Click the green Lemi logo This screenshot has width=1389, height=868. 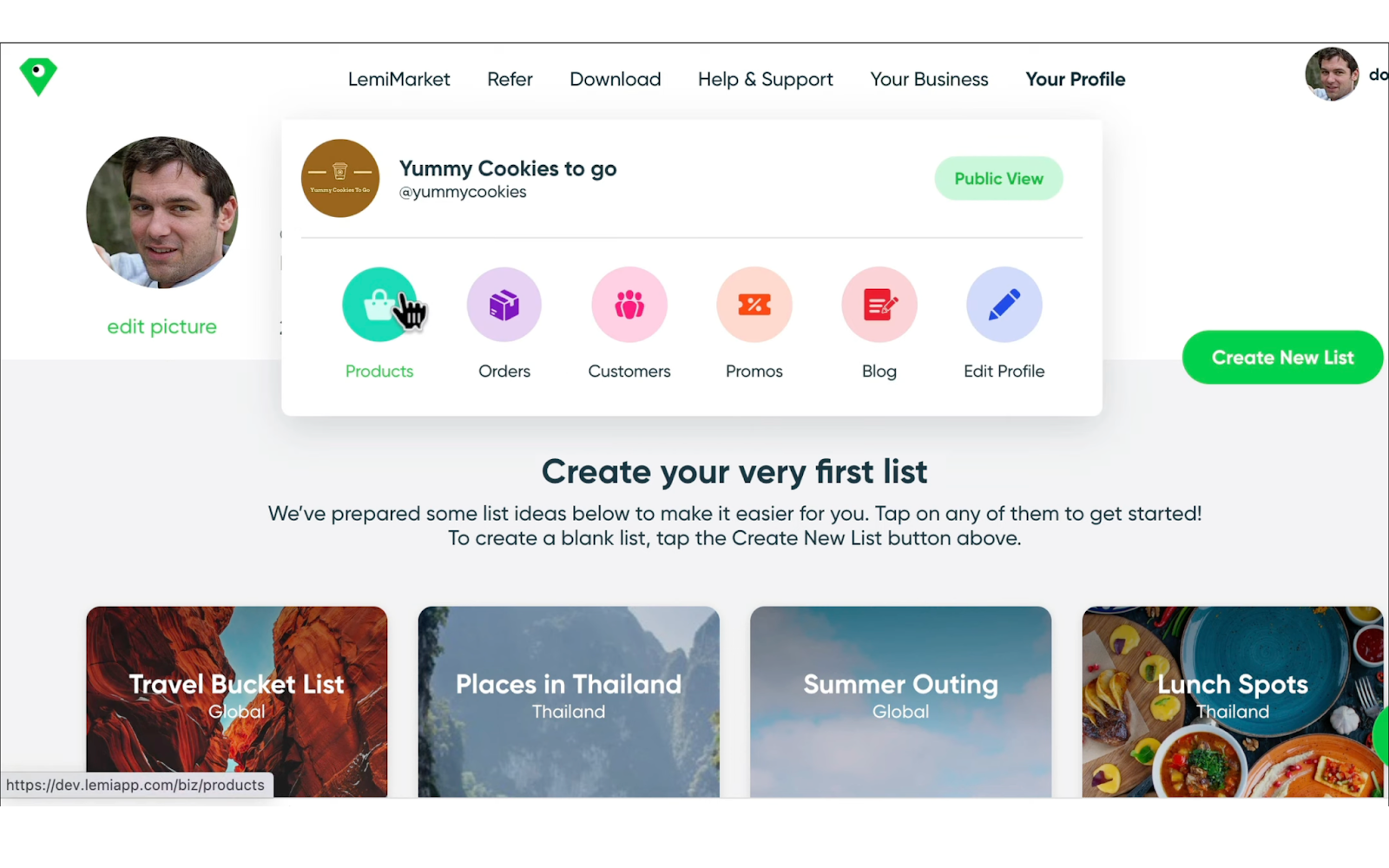tap(38, 76)
